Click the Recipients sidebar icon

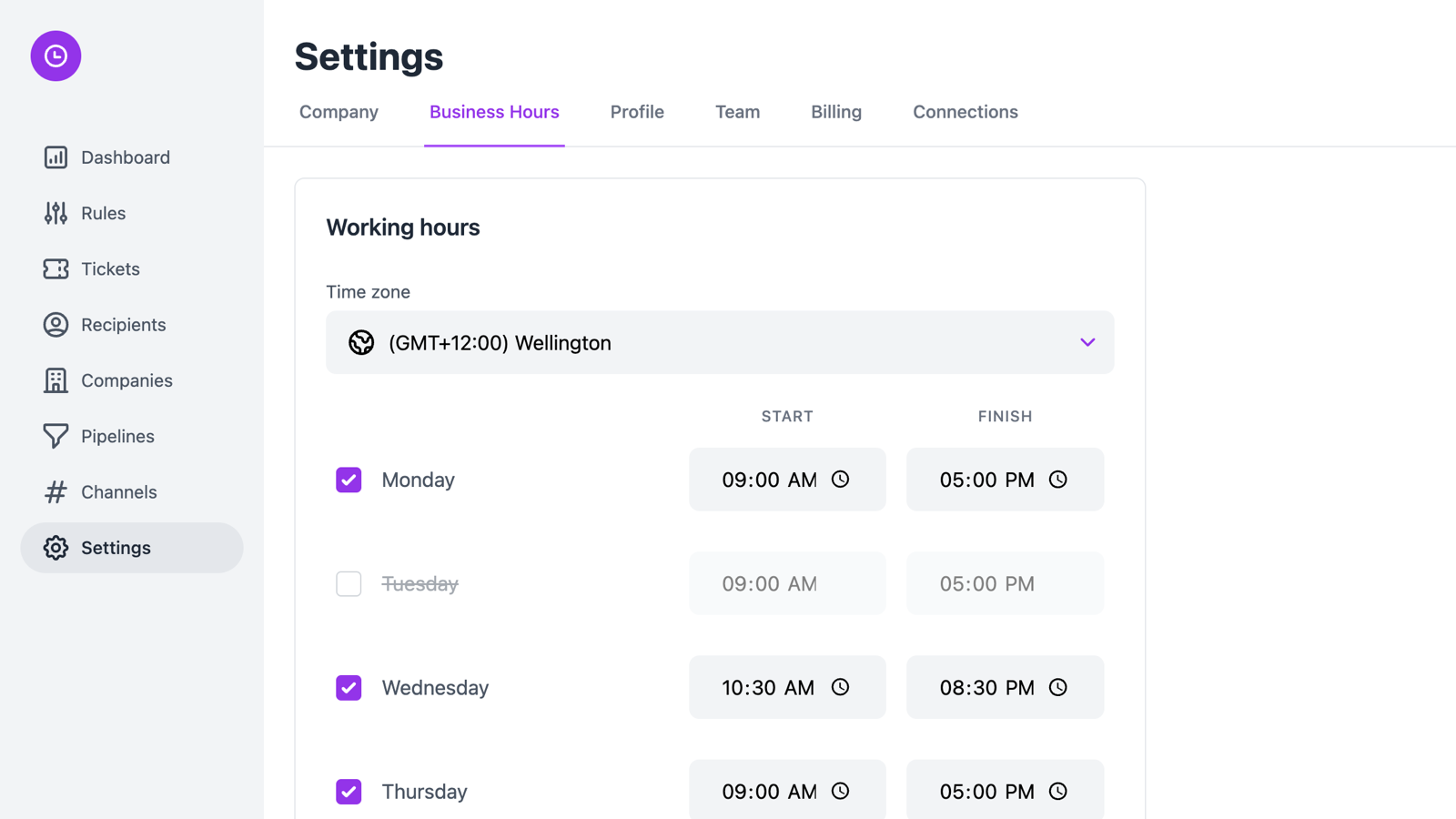click(56, 324)
